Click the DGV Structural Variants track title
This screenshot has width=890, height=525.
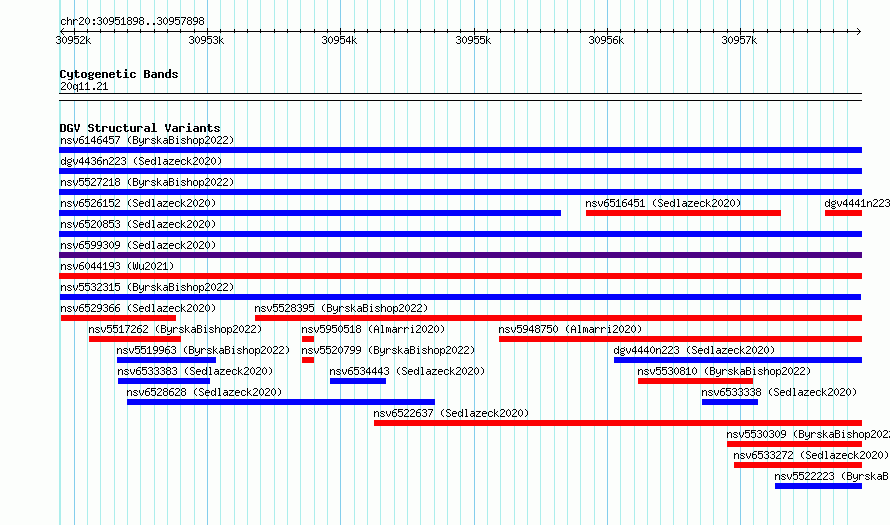[140, 128]
